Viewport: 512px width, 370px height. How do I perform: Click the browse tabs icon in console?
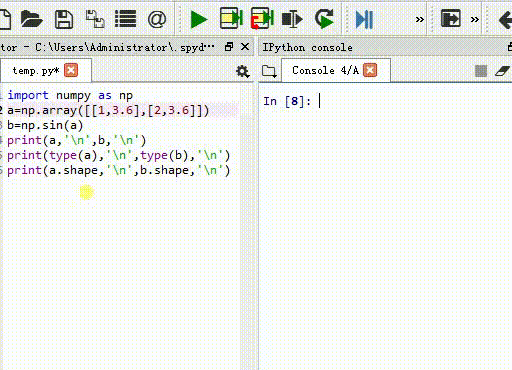[x=269, y=71]
